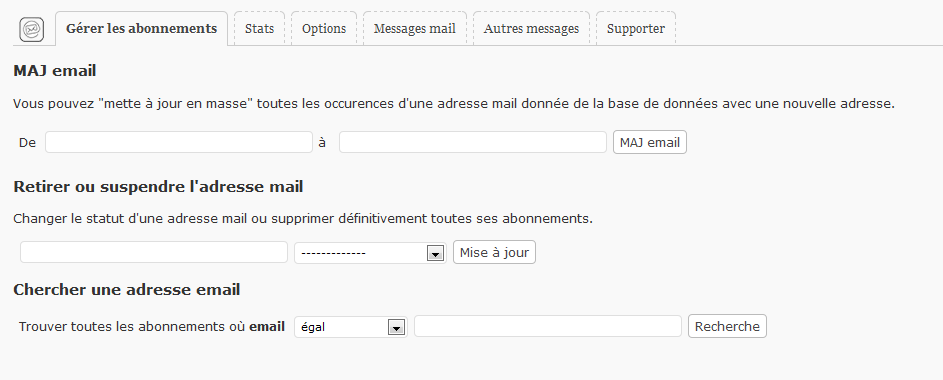Viewport: 943px width, 380px height.
Task: Open the 'égal' comparison dropdown
Action: 351,327
